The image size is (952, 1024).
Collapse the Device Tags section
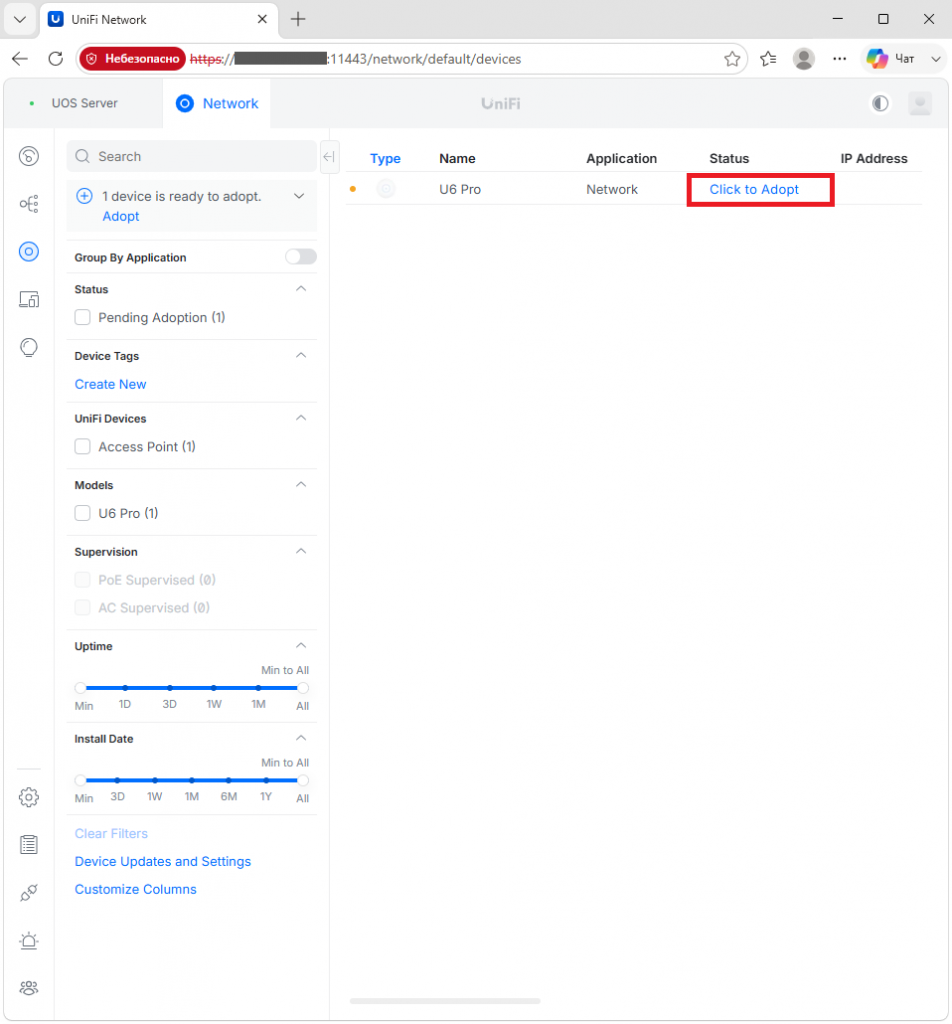(x=301, y=355)
